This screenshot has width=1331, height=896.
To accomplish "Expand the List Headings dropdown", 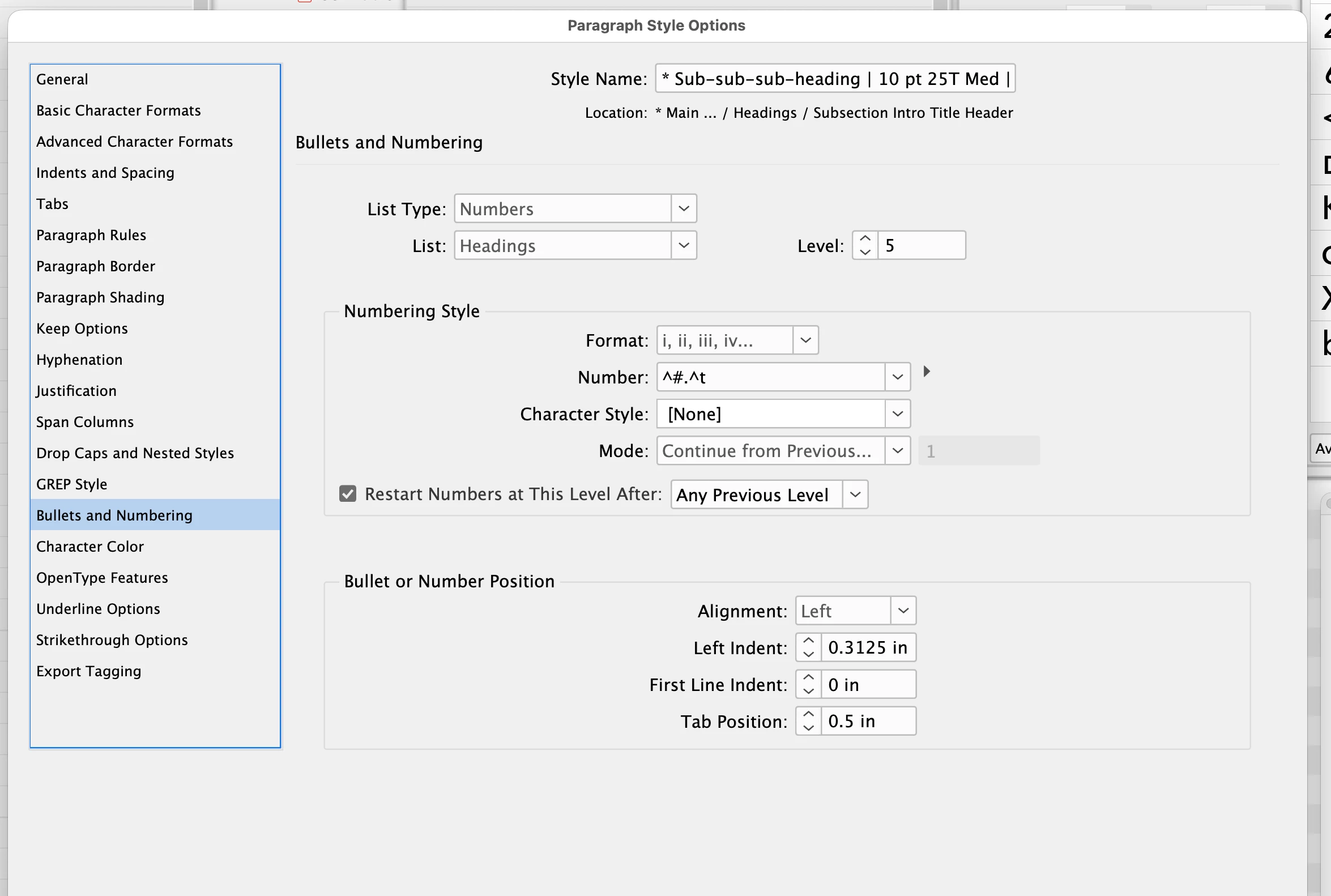I will click(x=575, y=245).
